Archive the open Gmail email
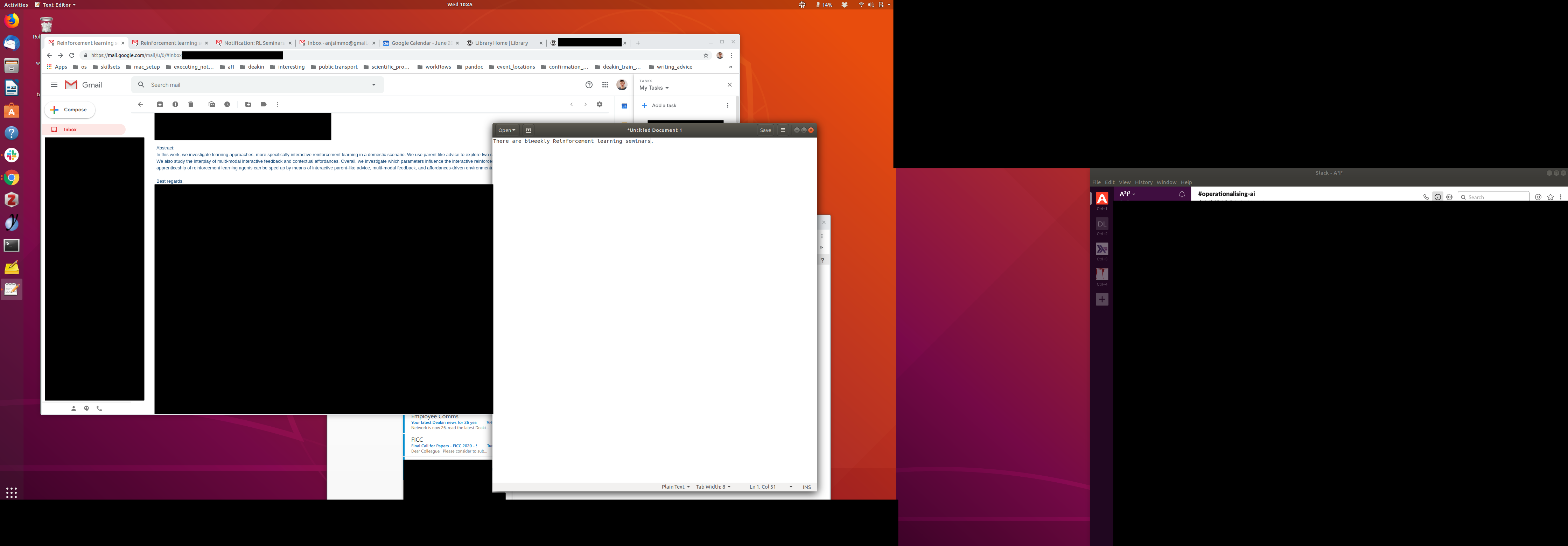 tap(160, 105)
